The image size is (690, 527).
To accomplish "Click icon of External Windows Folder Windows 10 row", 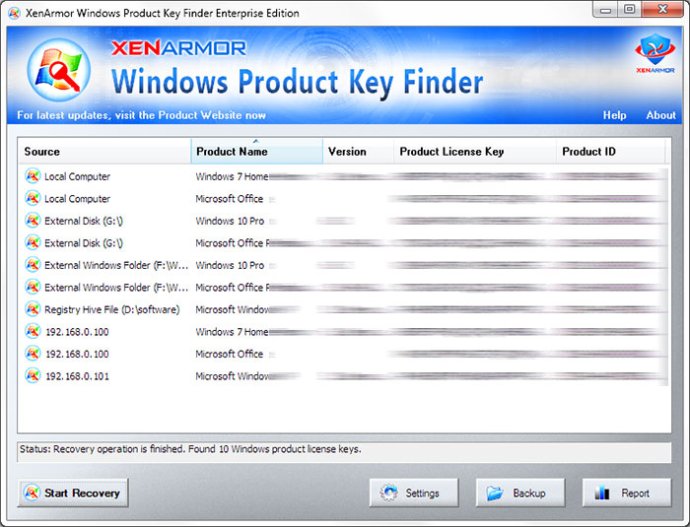I will (x=33, y=265).
